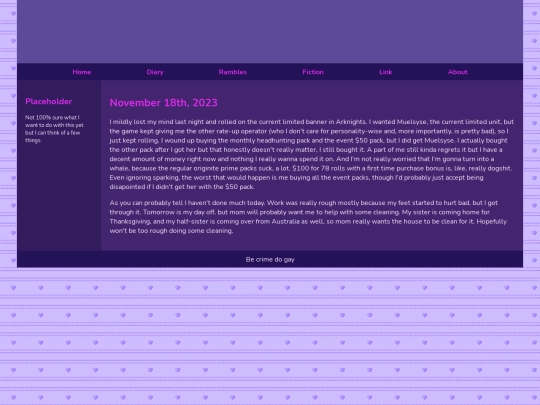Click the paragraph beginning 'As you can probably tell'
Viewport: 540px width, 405px height.
click(308, 217)
